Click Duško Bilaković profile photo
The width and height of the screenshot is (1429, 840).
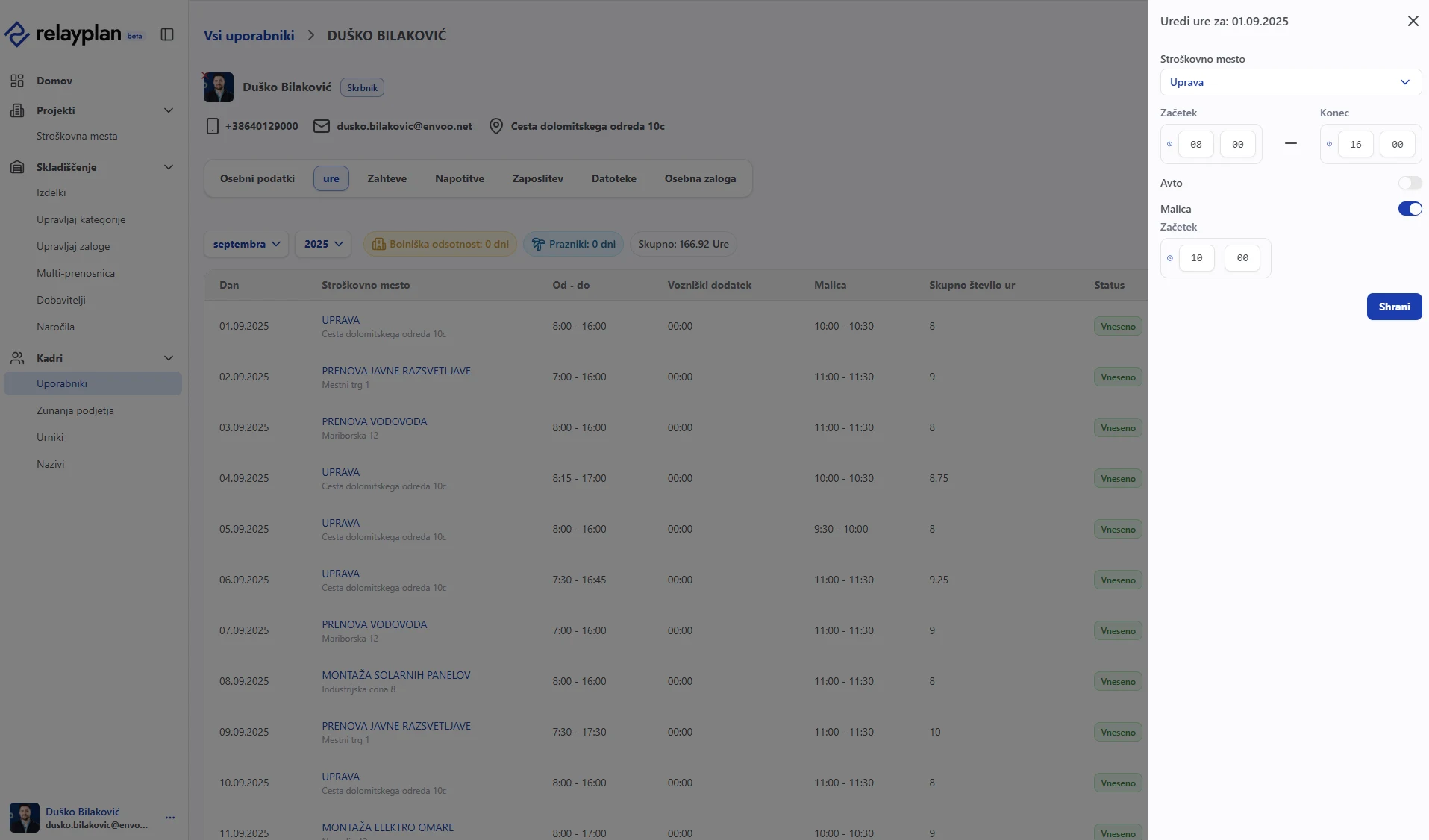[x=219, y=87]
